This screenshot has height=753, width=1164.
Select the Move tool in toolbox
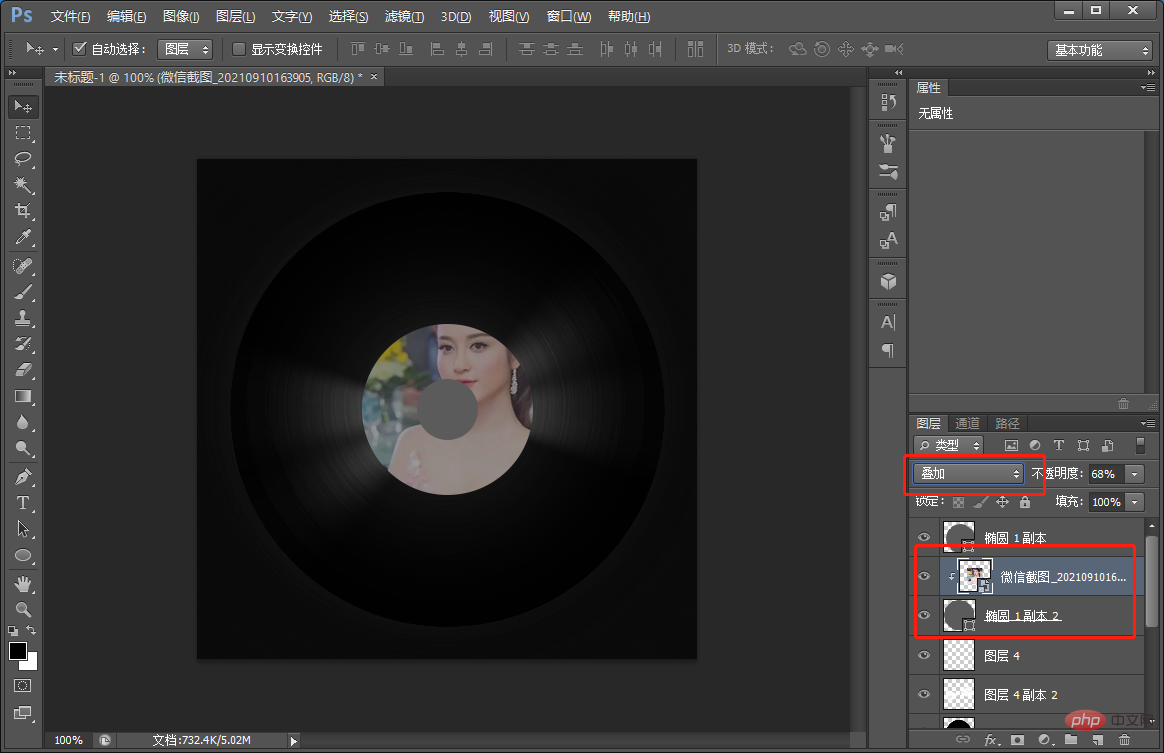pos(23,107)
